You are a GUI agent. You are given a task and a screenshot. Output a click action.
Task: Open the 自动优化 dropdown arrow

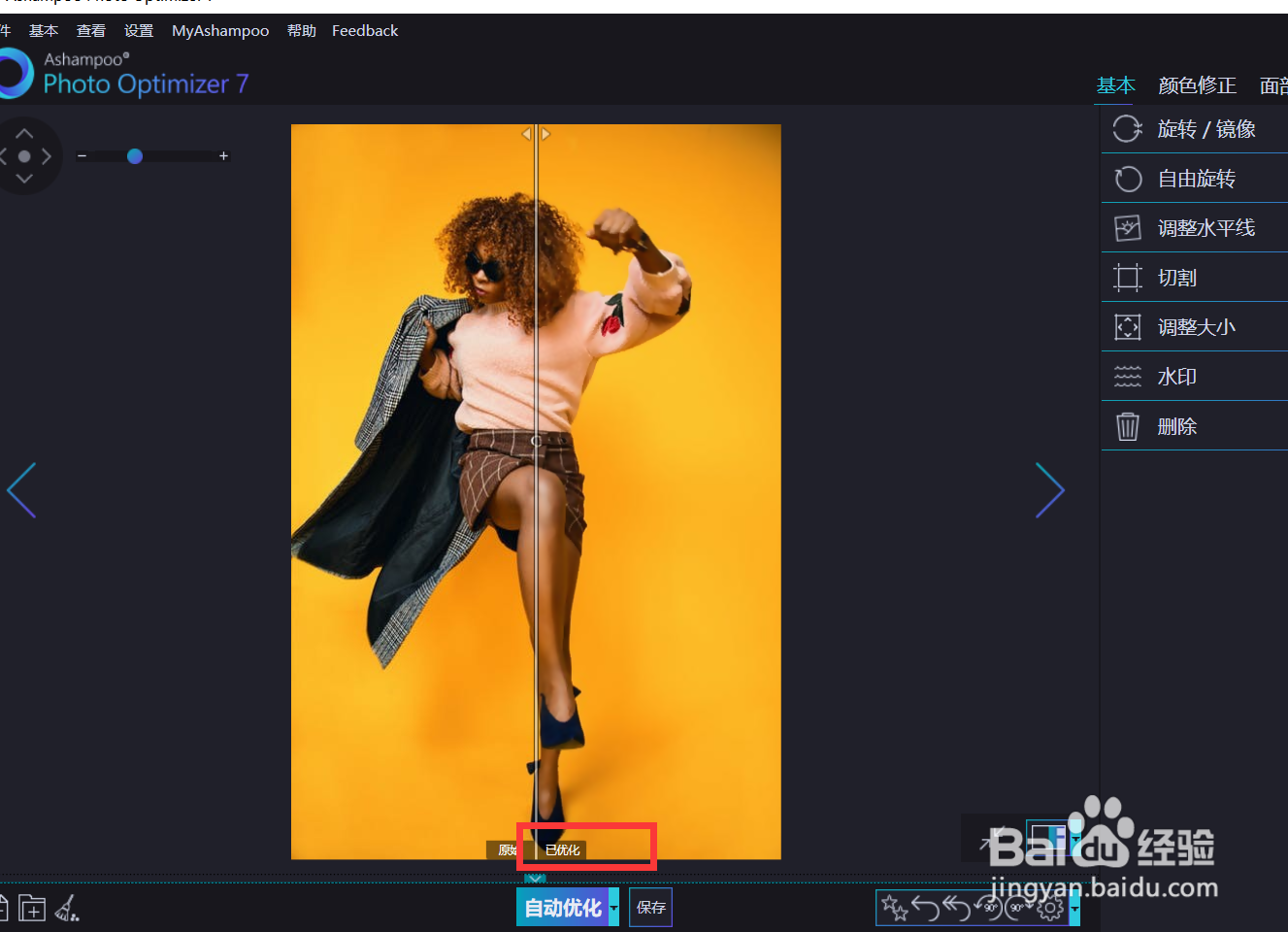pos(613,908)
